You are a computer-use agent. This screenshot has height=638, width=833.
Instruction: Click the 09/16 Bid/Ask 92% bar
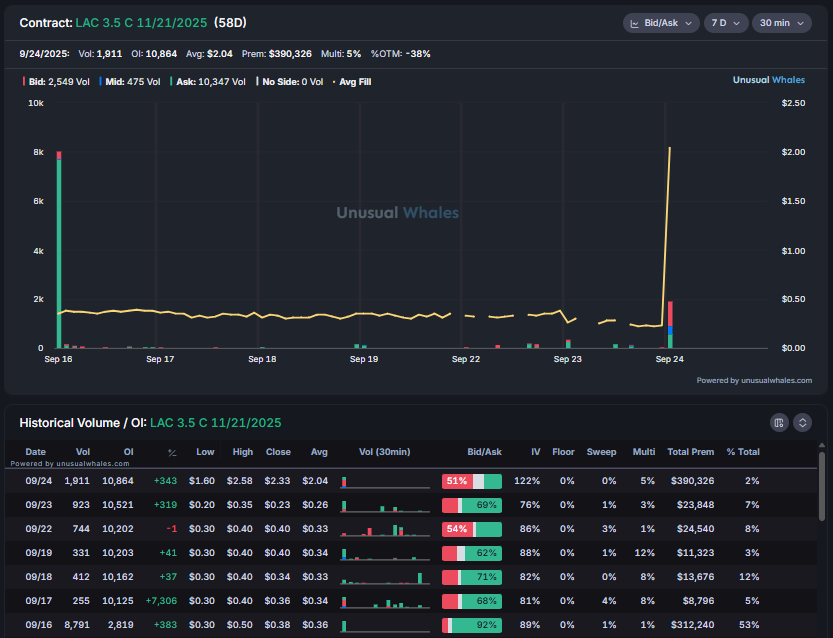(x=472, y=625)
